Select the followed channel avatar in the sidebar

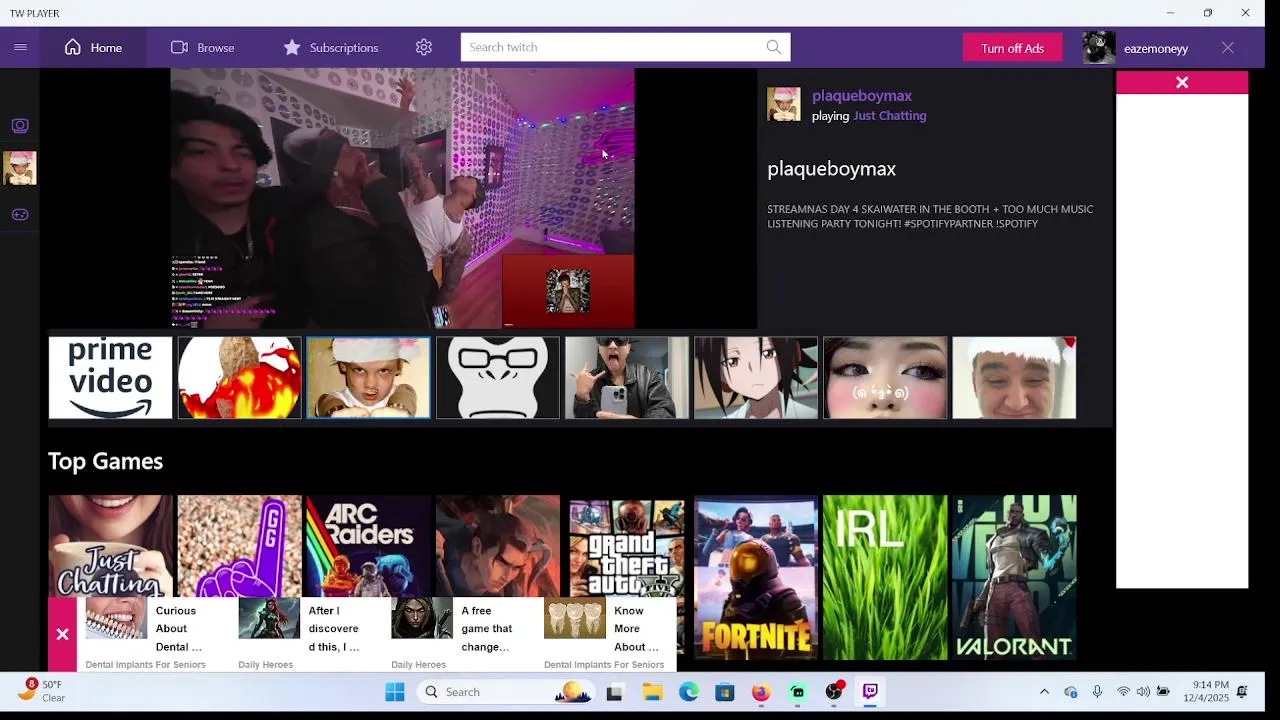click(20, 168)
